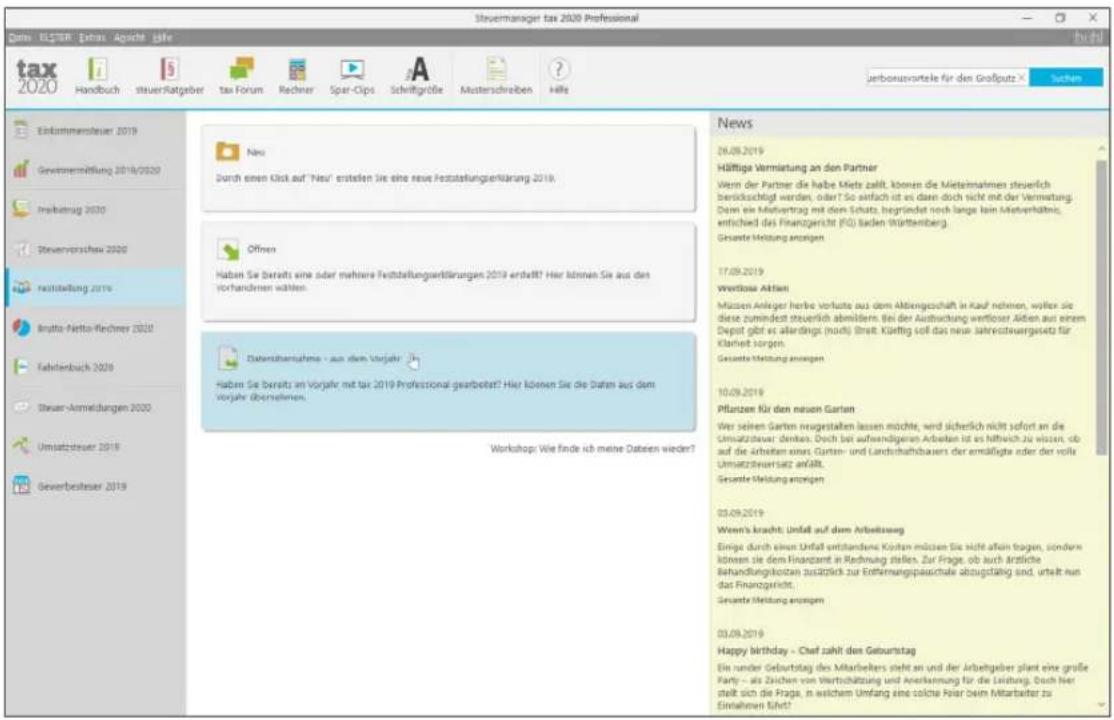Select Umsatzsteuer 2019 in sidebar
The width and height of the screenshot is (1114, 720).
coord(95,446)
